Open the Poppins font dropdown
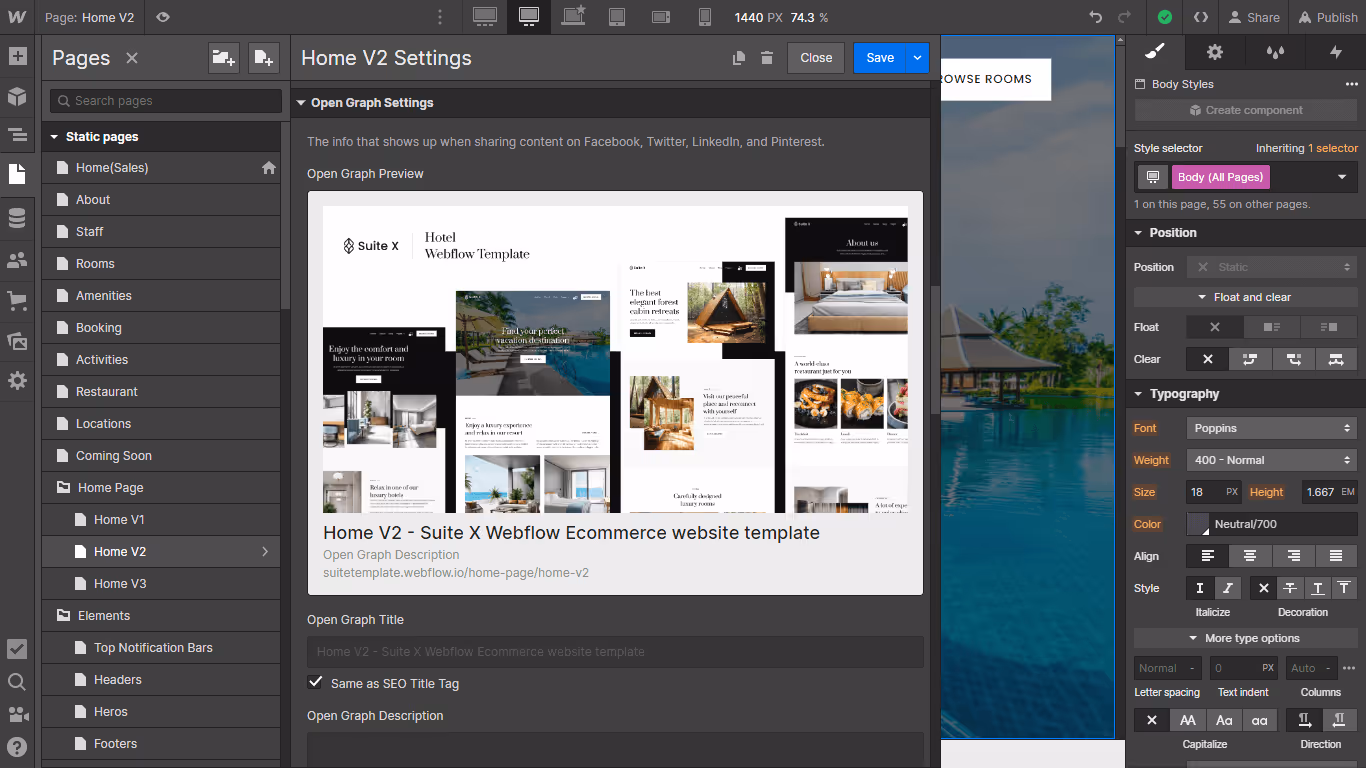The height and width of the screenshot is (768, 1366). [1271, 428]
